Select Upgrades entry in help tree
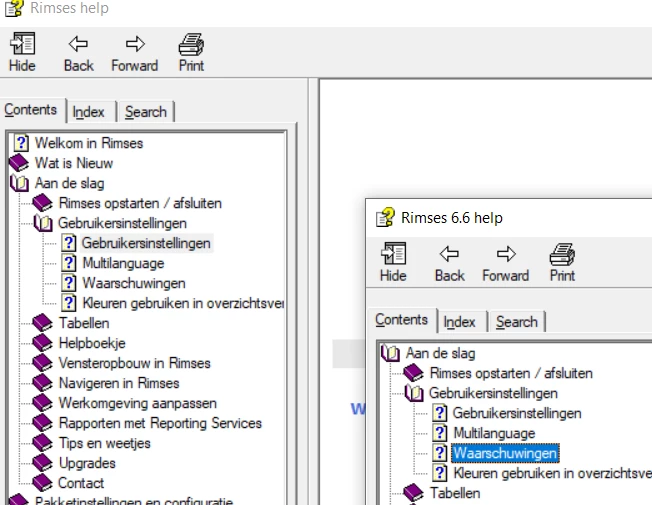The image size is (652, 505). (87, 463)
